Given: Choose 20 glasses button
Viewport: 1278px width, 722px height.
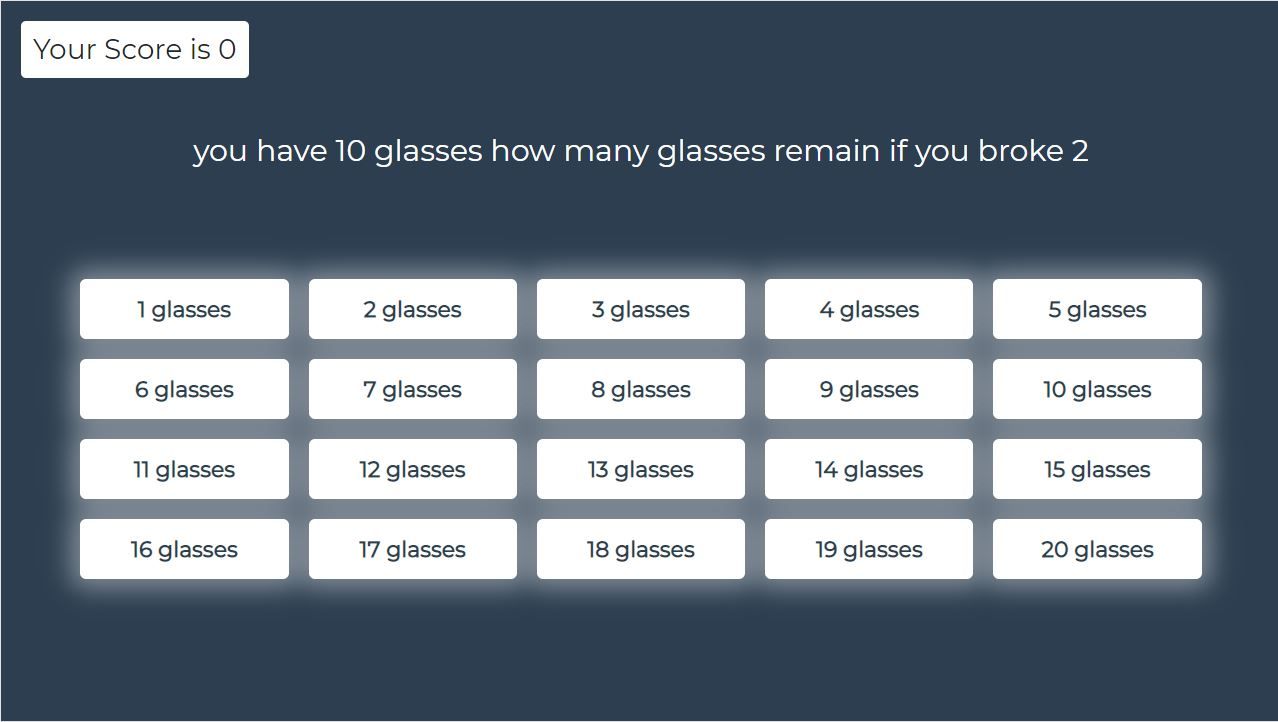Looking at the screenshot, I should (1097, 549).
